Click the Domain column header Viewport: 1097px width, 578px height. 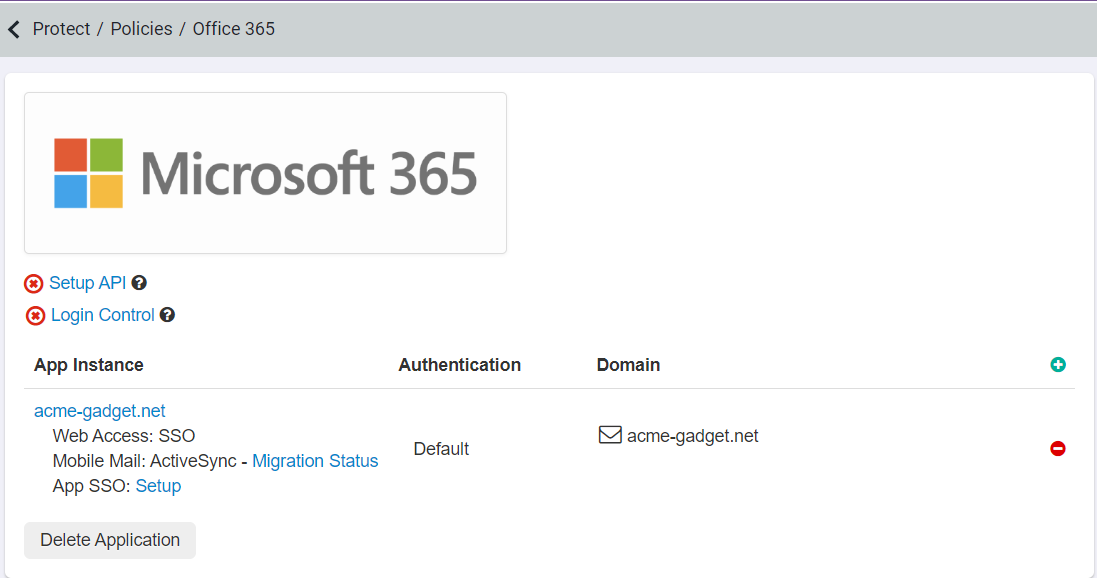(x=628, y=365)
